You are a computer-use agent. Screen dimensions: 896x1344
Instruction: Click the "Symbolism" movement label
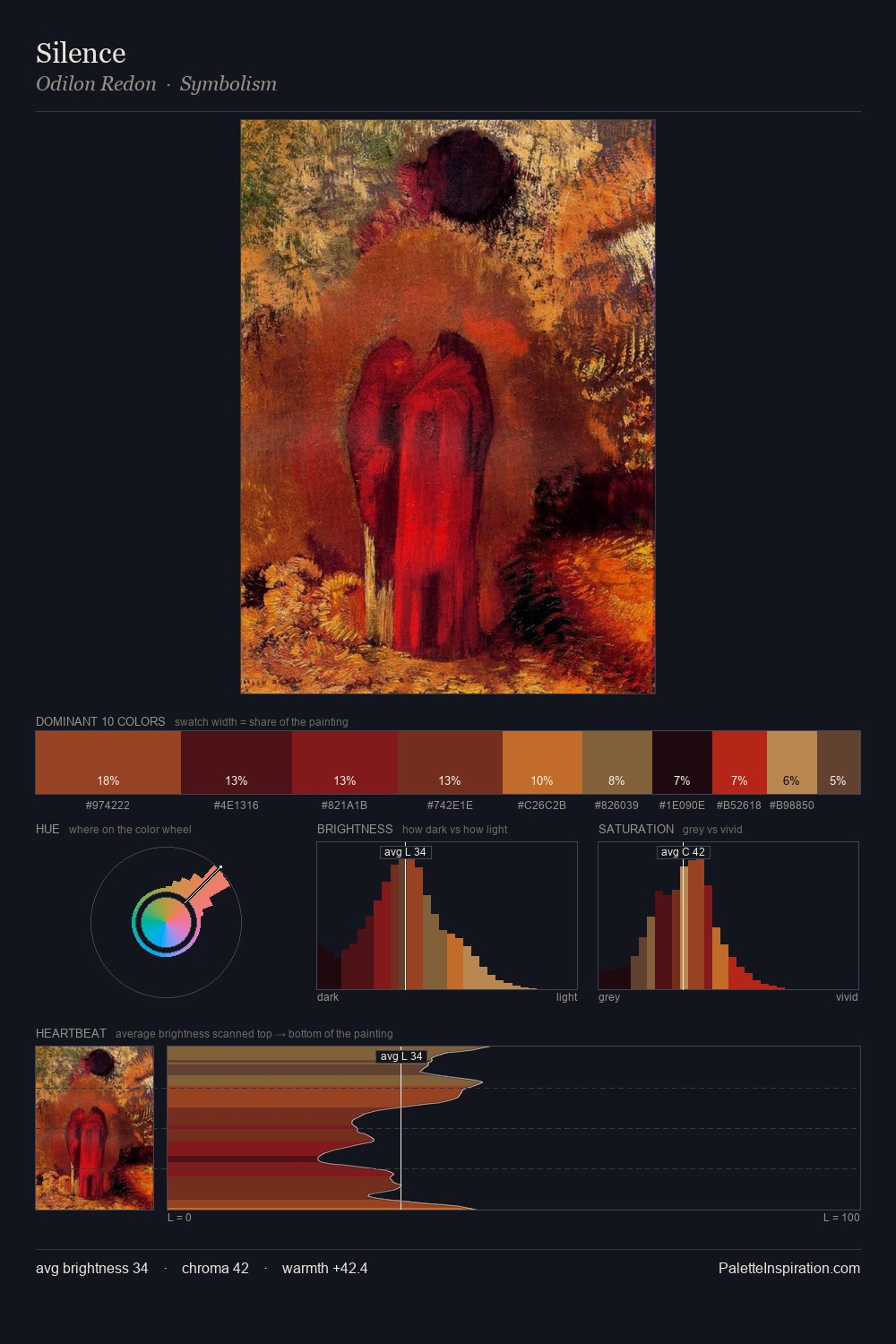pyautogui.click(x=228, y=84)
